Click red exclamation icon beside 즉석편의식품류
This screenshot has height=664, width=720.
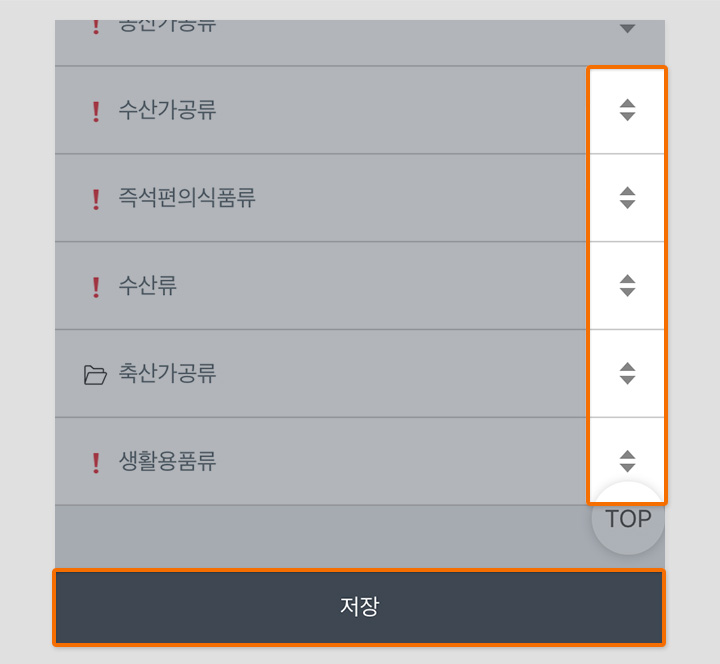point(96,199)
